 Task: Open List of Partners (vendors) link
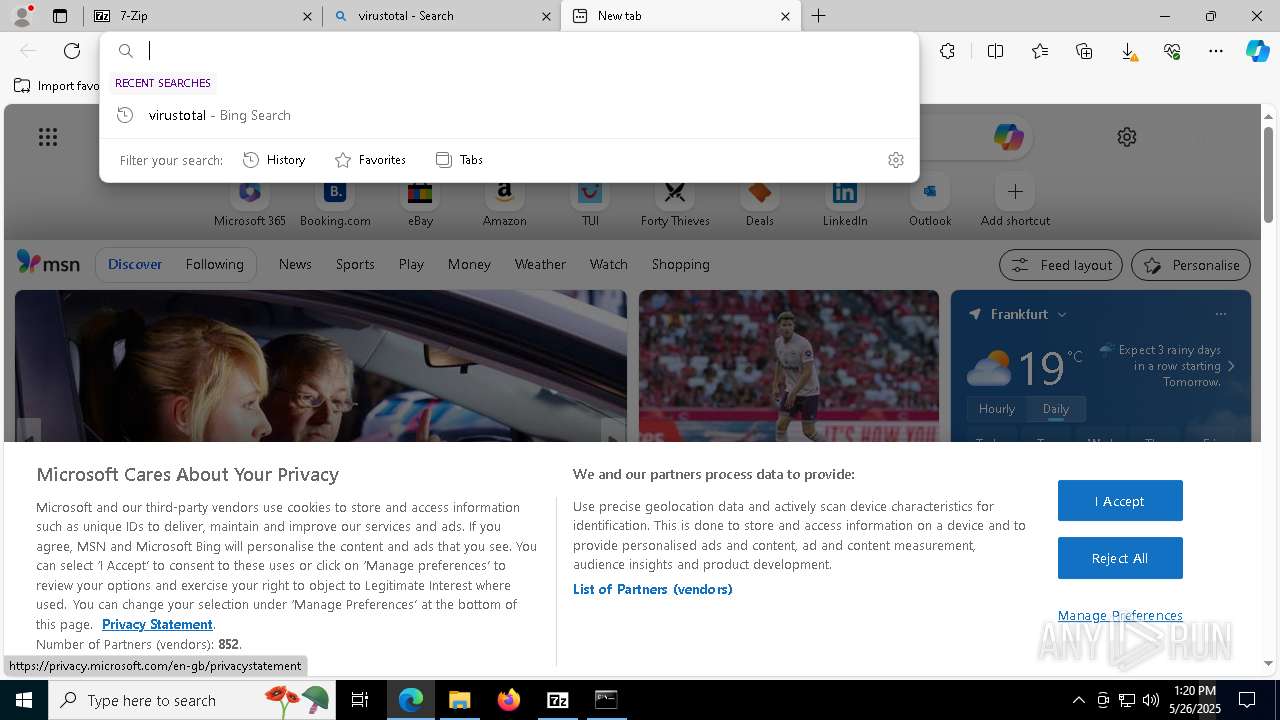pyautogui.click(x=653, y=589)
